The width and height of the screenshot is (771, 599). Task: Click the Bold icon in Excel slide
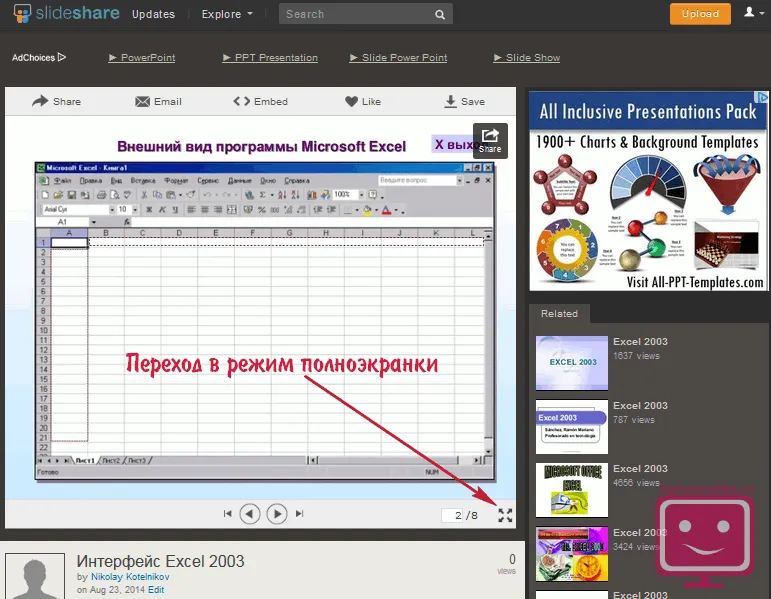(149, 210)
